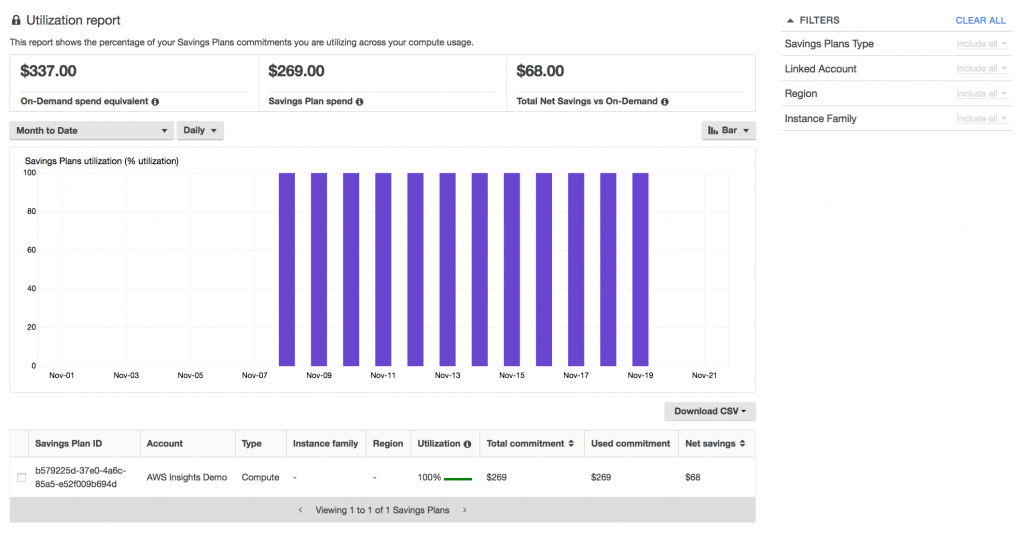Screen dimensions: 1024x535
Task: Open the Bar chart type dropdown
Action: [728, 131]
